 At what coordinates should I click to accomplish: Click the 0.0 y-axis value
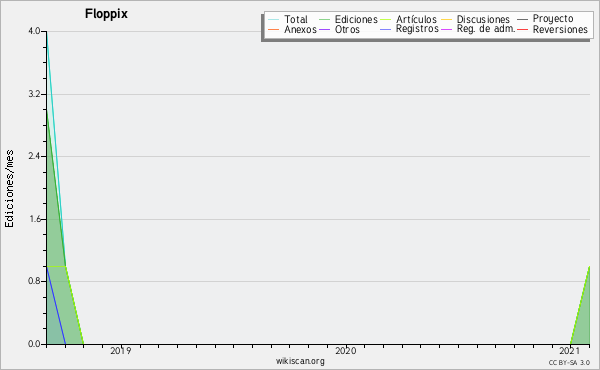click(34, 344)
